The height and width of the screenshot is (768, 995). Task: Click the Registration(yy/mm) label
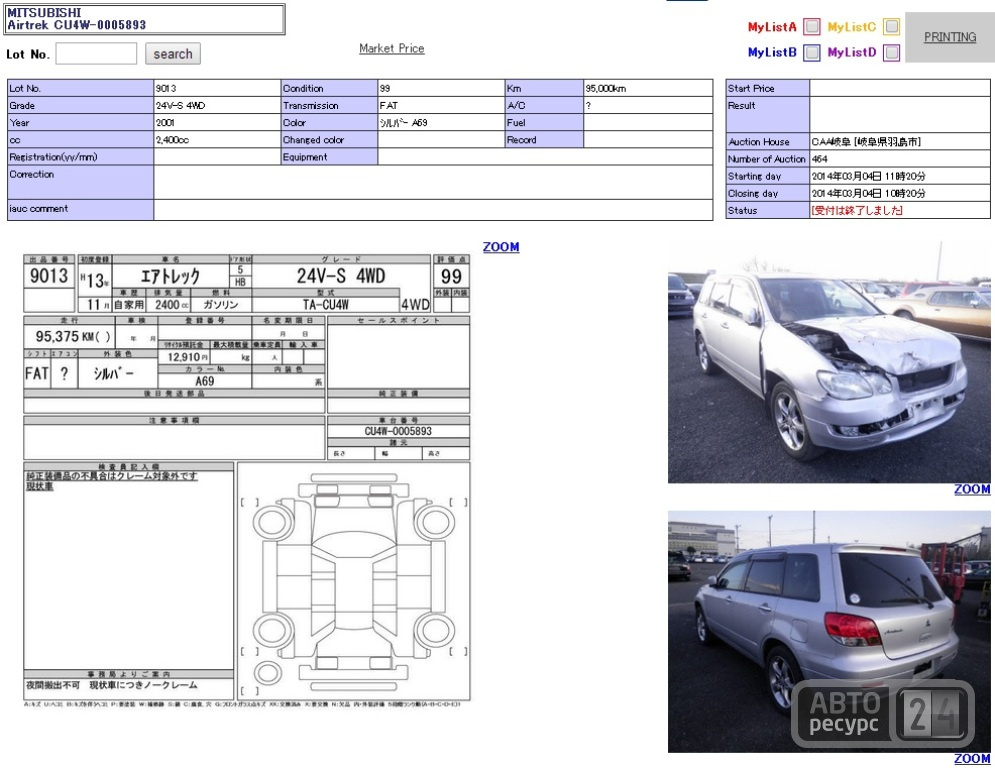tap(53, 157)
